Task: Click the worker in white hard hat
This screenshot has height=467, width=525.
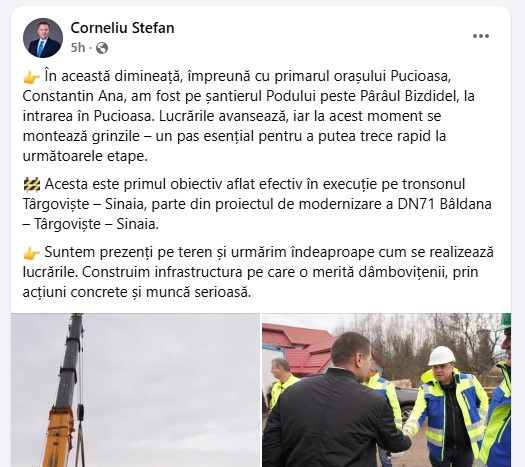Action: [447, 407]
